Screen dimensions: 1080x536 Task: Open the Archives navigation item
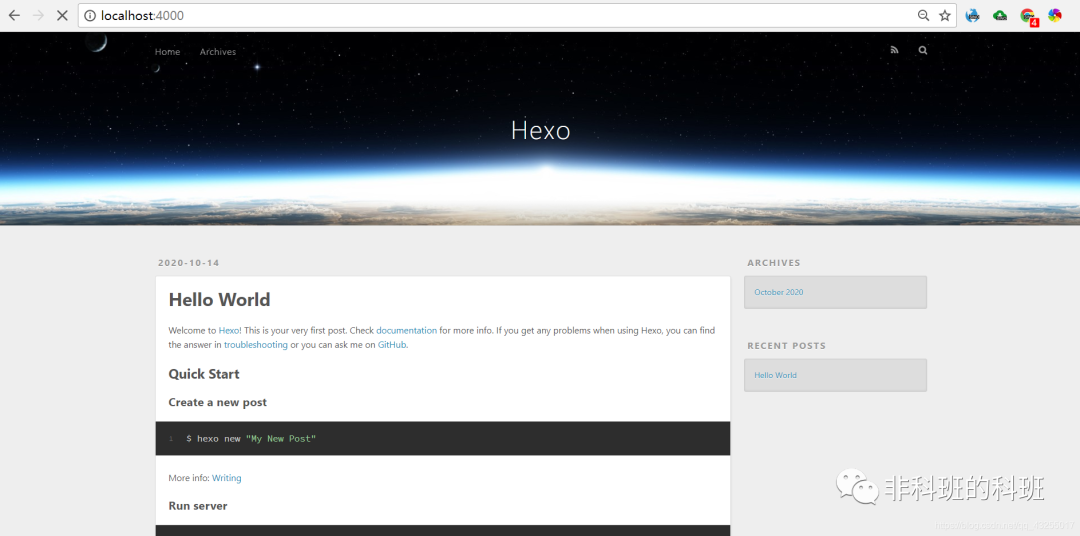tap(218, 52)
